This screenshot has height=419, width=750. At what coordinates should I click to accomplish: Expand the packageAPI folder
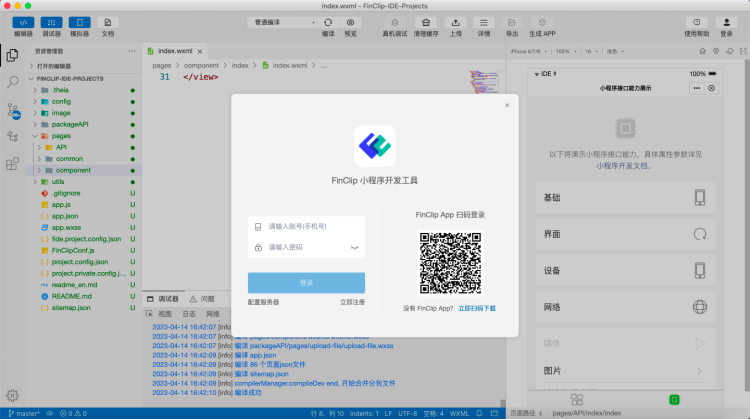pos(84,124)
